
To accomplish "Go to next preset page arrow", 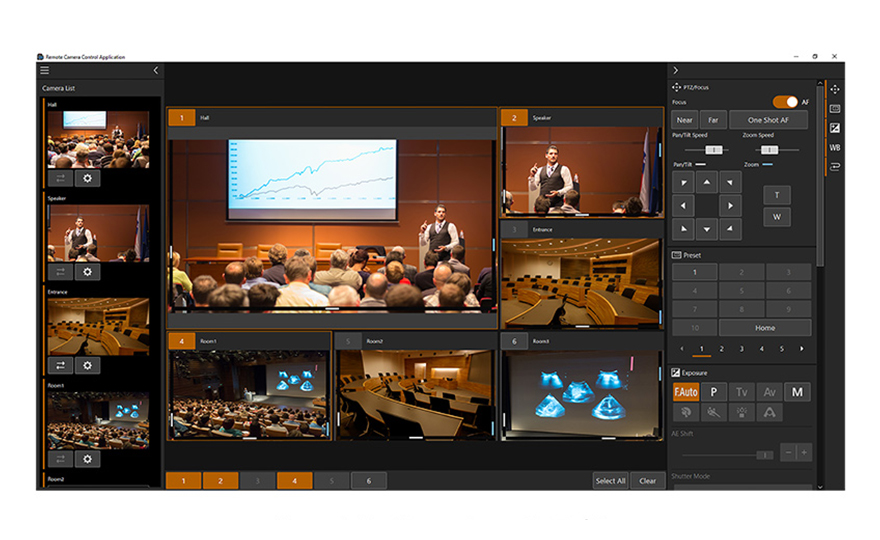I will [x=801, y=349].
